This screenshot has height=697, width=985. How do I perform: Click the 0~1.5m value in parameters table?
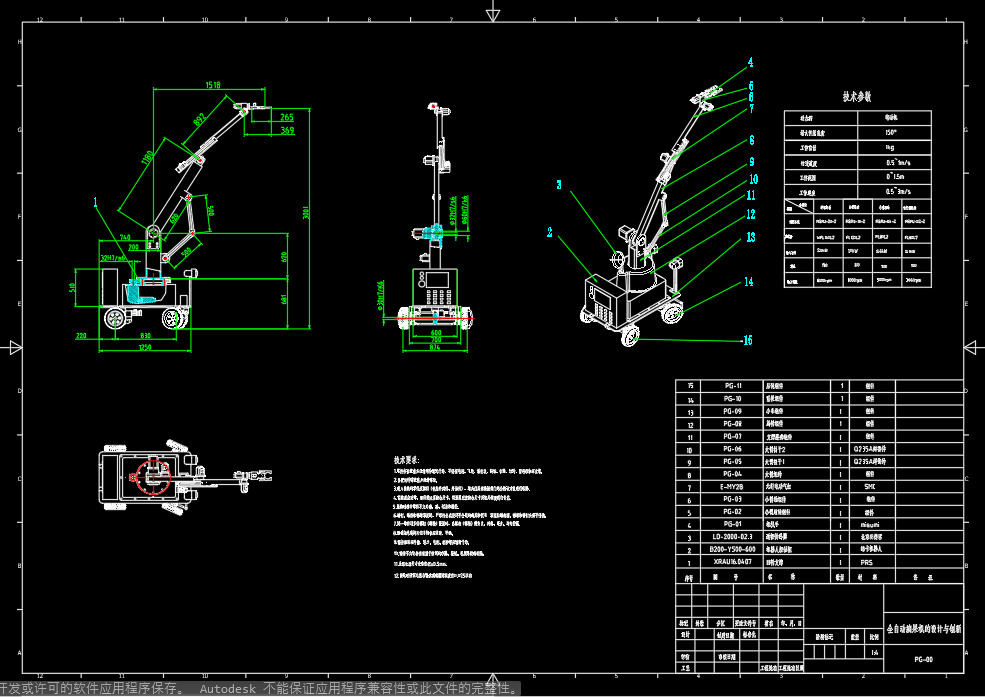click(x=895, y=177)
